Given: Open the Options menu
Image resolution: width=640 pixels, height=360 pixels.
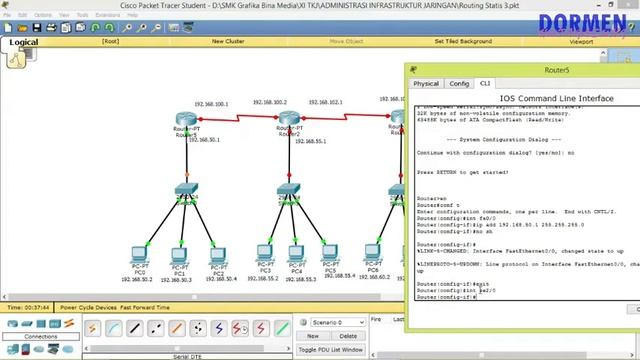Looking at the screenshot, I should tap(43, 15).
